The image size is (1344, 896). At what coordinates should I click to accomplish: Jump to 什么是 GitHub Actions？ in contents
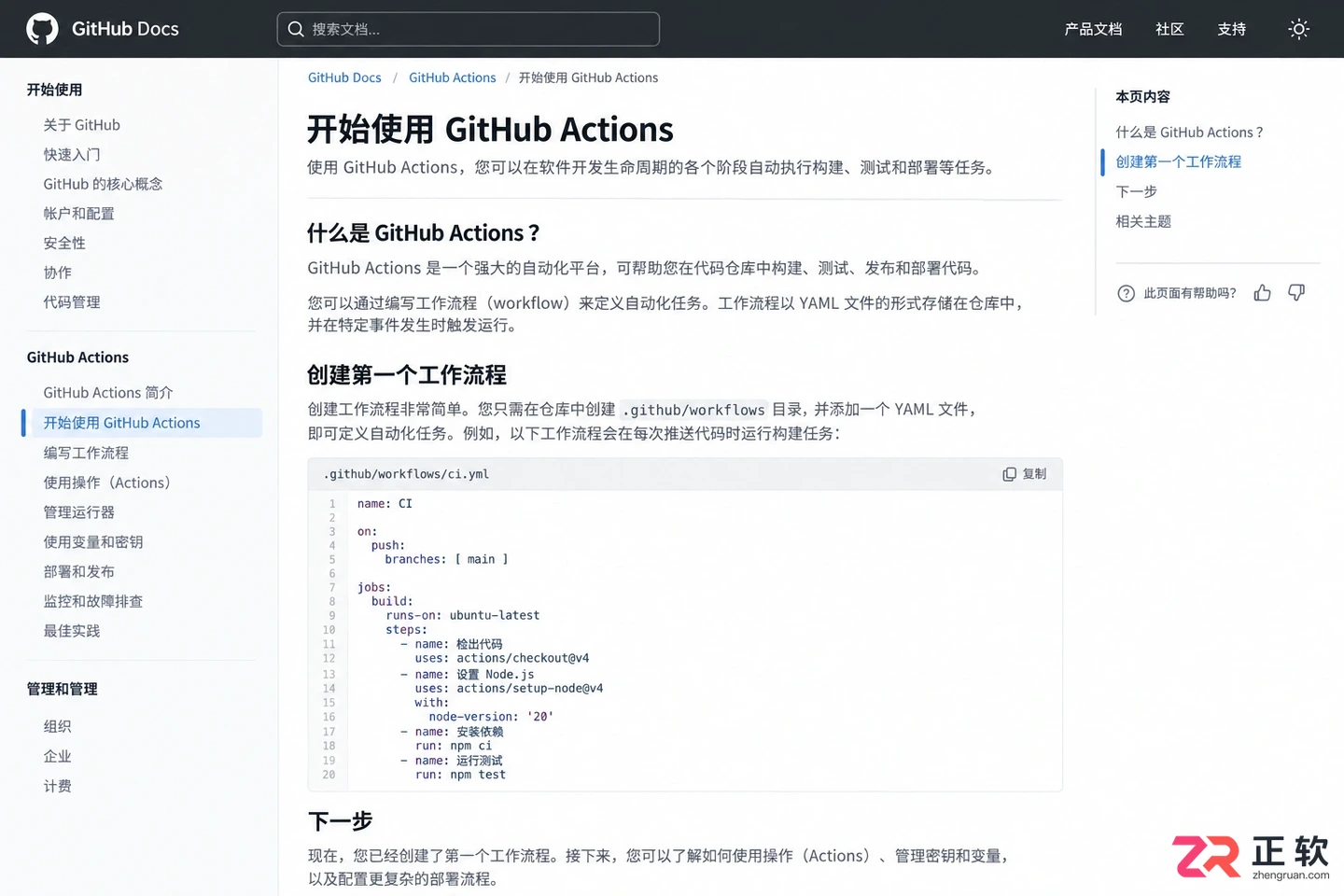[x=1189, y=133]
